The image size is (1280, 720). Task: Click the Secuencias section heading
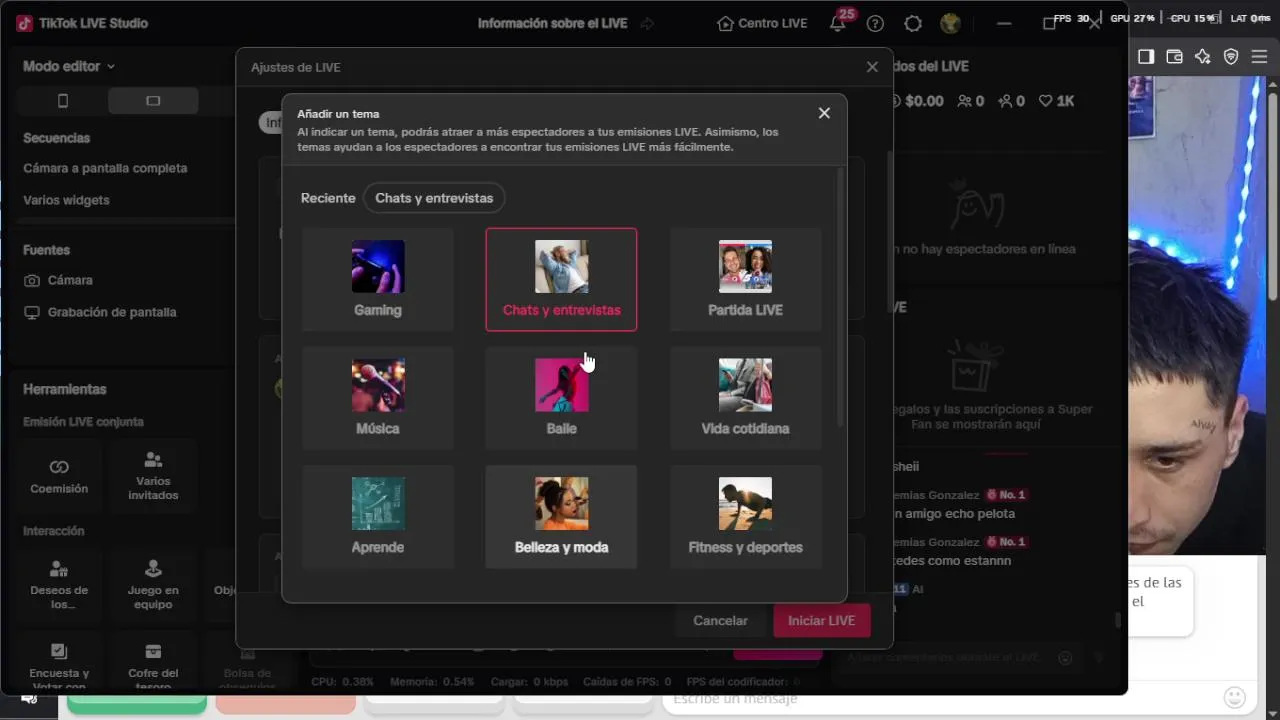57,138
